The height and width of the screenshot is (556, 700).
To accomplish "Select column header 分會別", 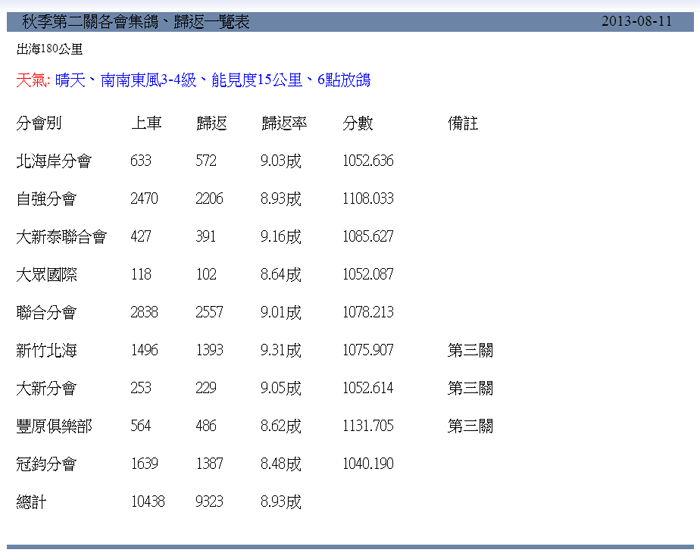I will tap(39, 123).
